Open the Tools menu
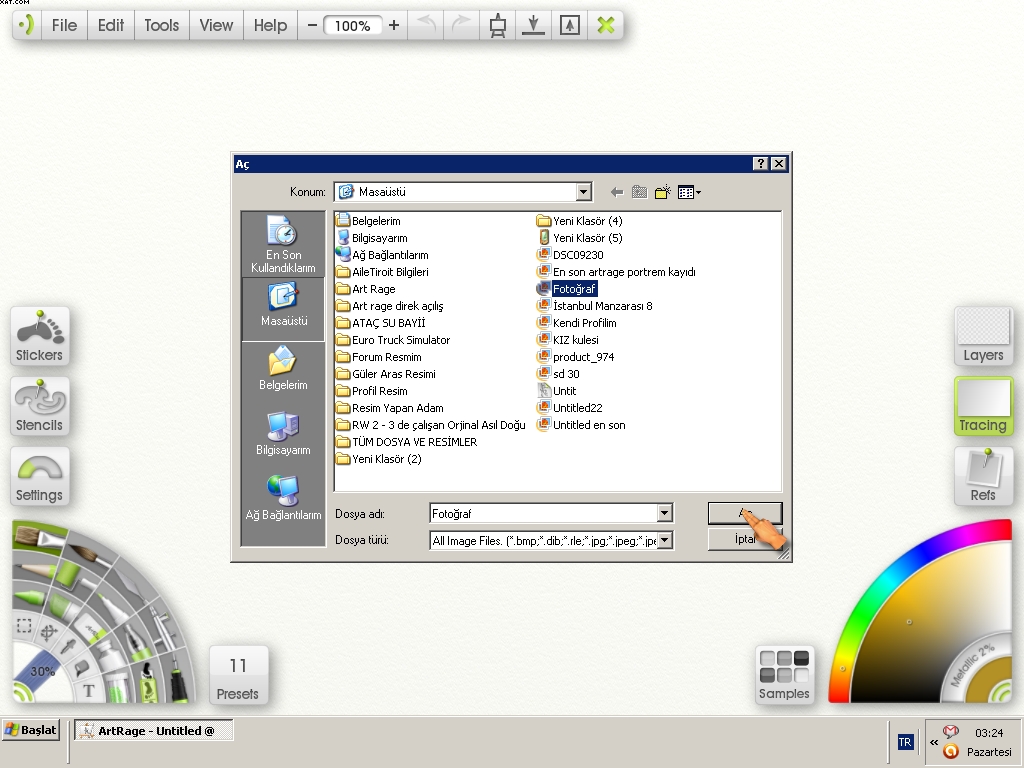This screenshot has height=768, width=1024. coord(161,25)
